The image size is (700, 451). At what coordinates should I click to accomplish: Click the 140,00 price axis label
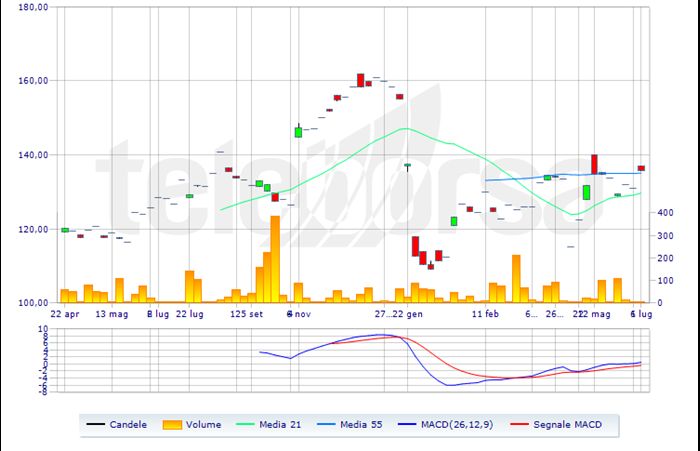click(33, 155)
